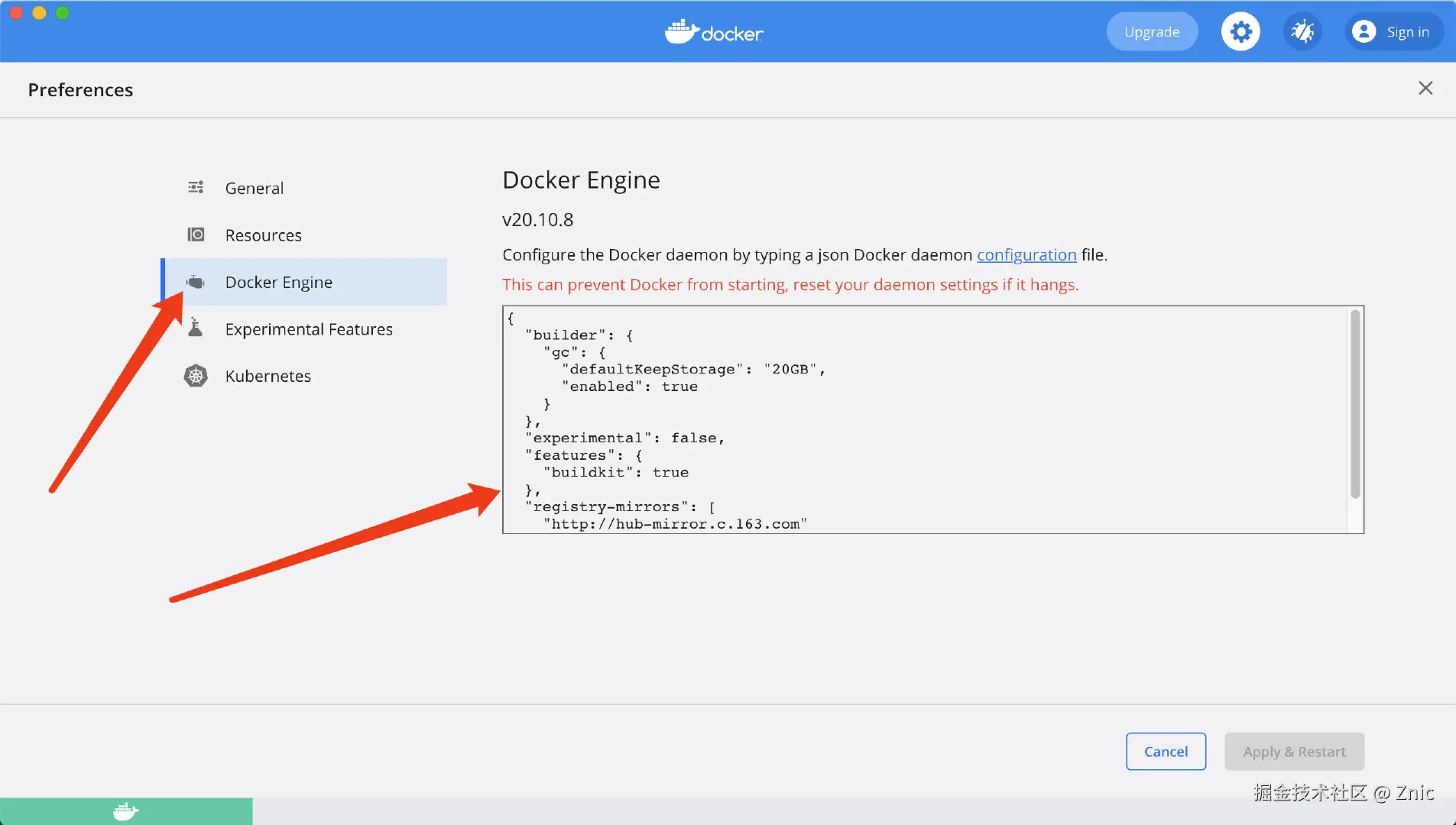Click the "registry-mirrors" line
This screenshot has width=1456, height=825.
pos(620,507)
